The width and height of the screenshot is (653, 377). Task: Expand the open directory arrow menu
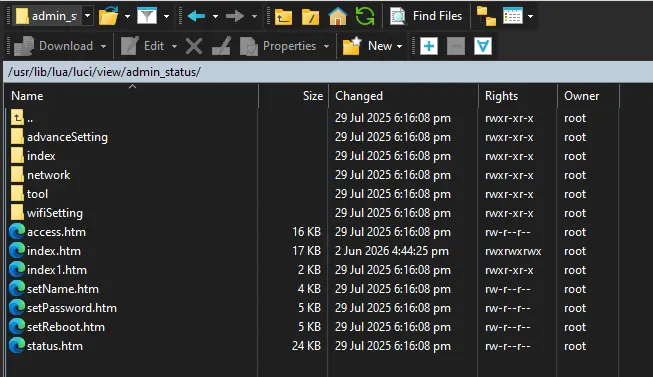(x=127, y=16)
